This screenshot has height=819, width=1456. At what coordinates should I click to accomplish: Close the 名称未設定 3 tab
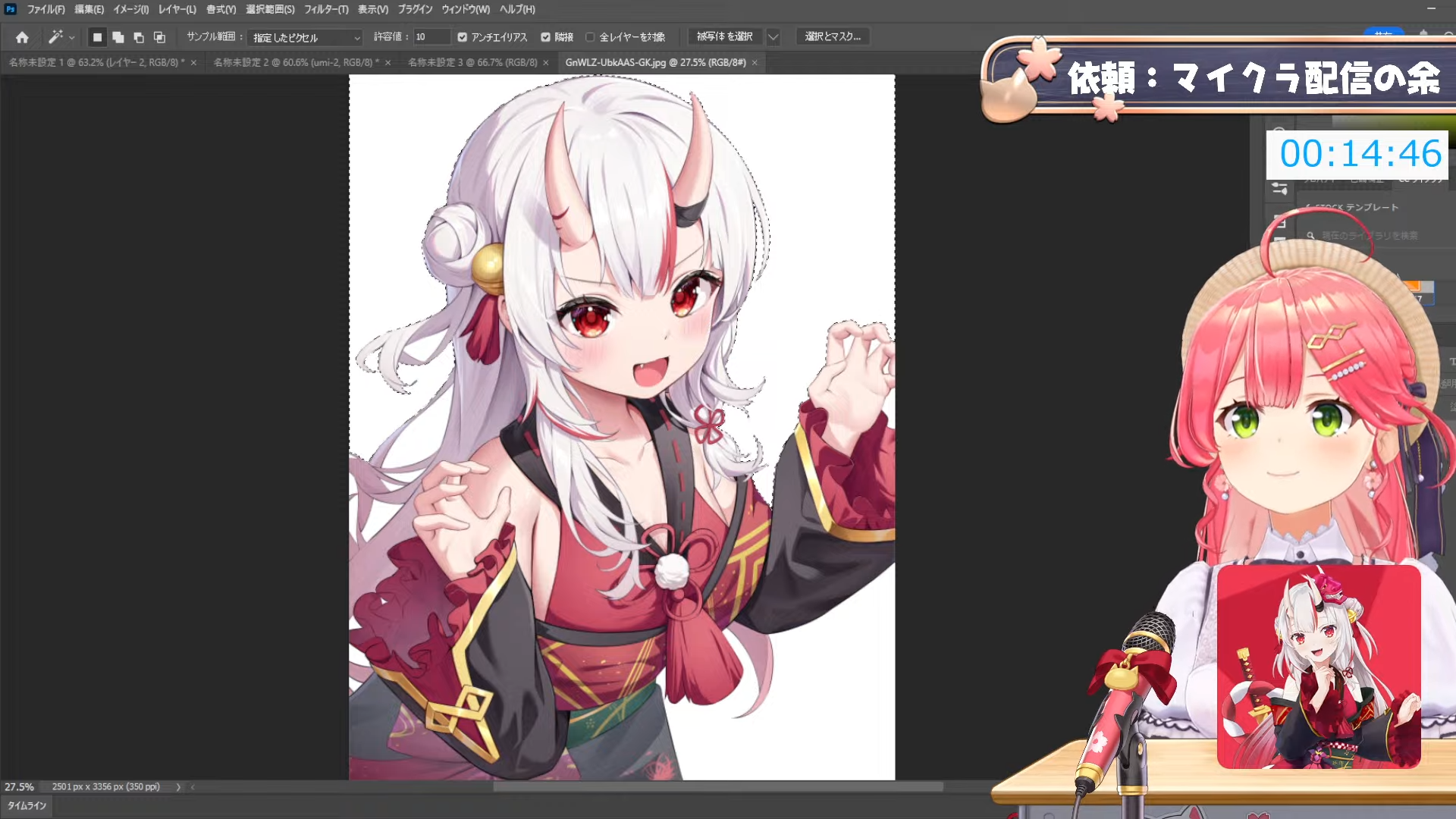click(545, 63)
